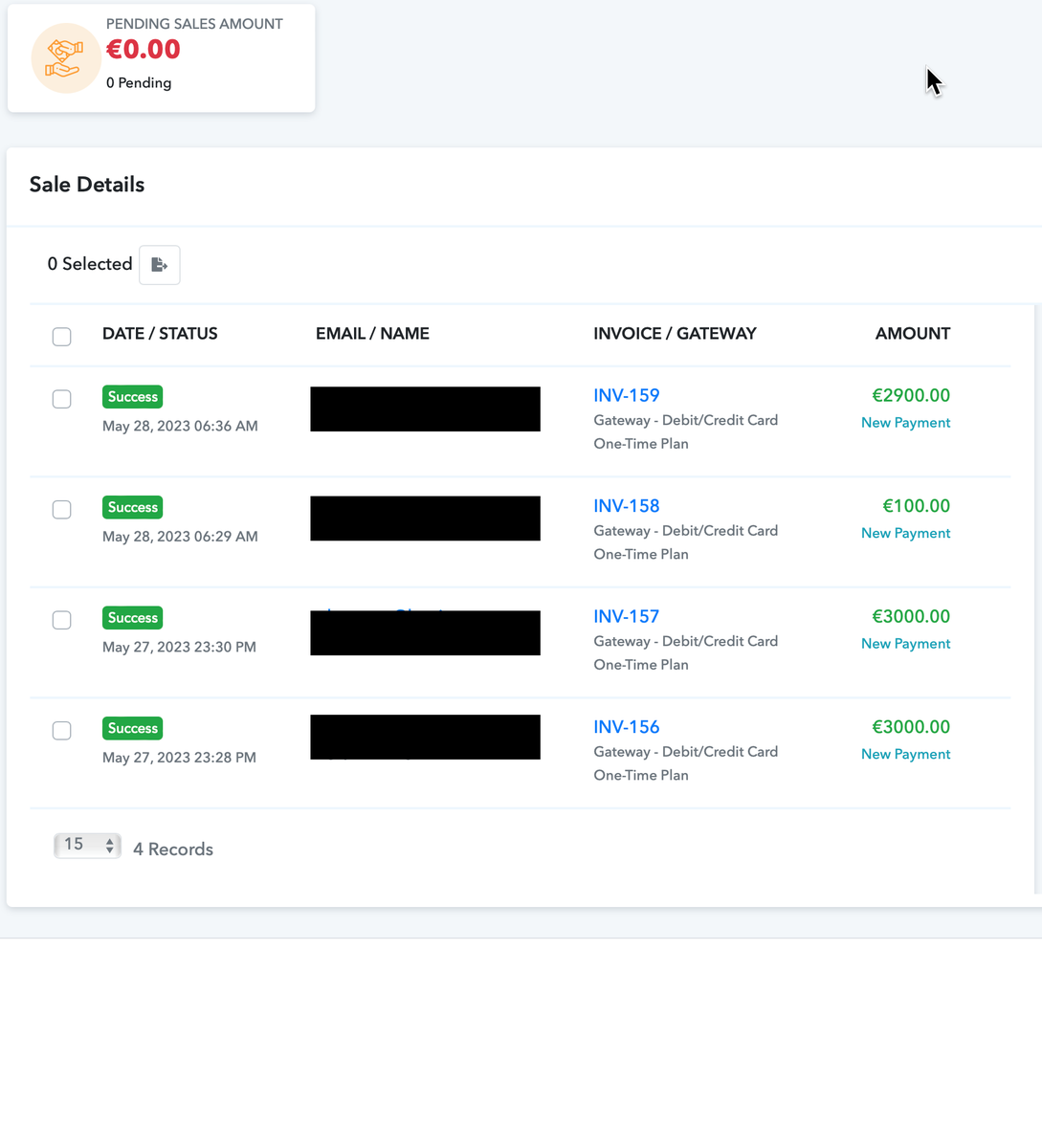Viewport: 1042px width, 1148px height.
Task: Open invoice INV-159 link
Action: (627, 395)
